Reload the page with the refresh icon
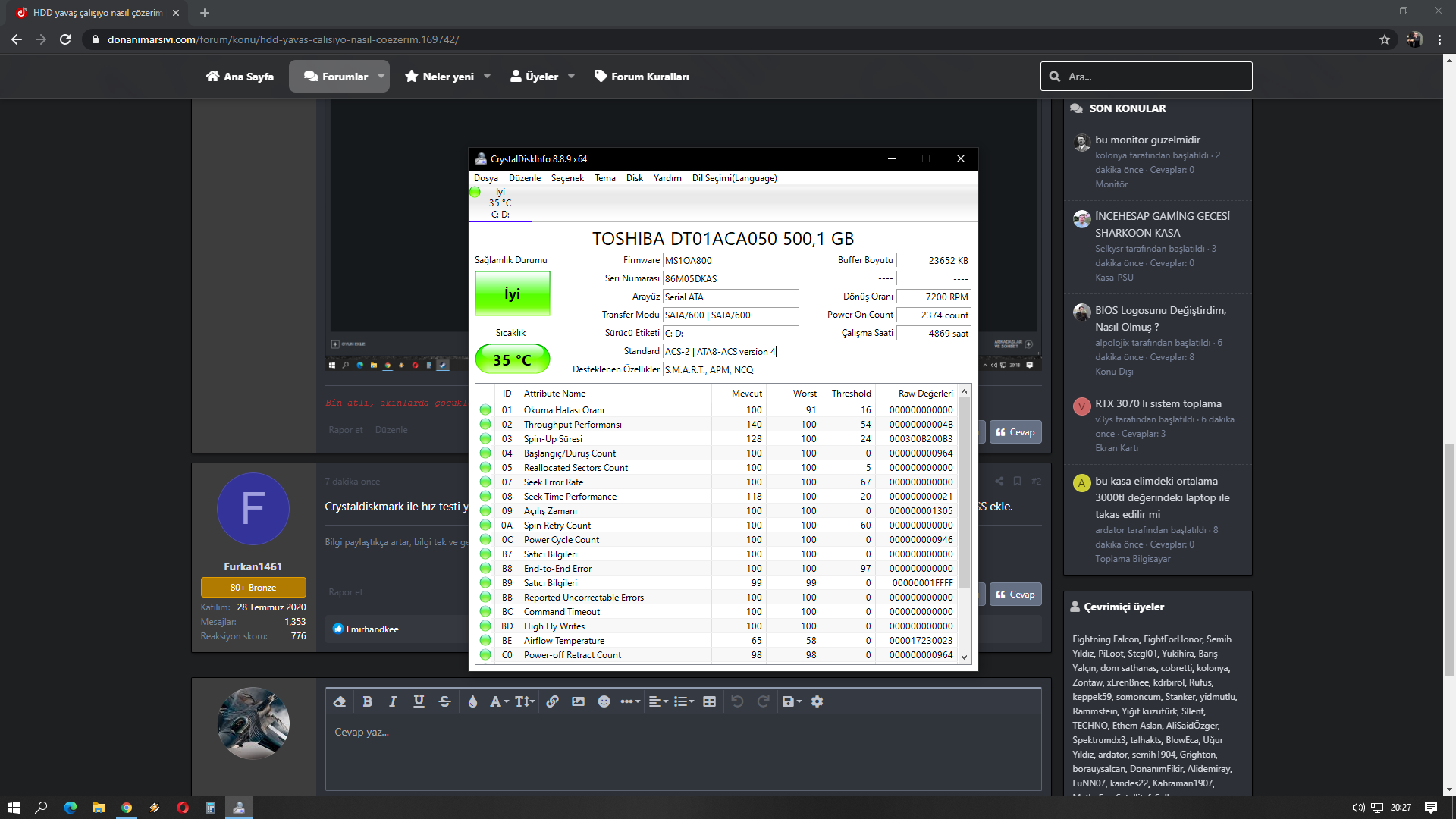The width and height of the screenshot is (1456, 819). pyautogui.click(x=65, y=39)
